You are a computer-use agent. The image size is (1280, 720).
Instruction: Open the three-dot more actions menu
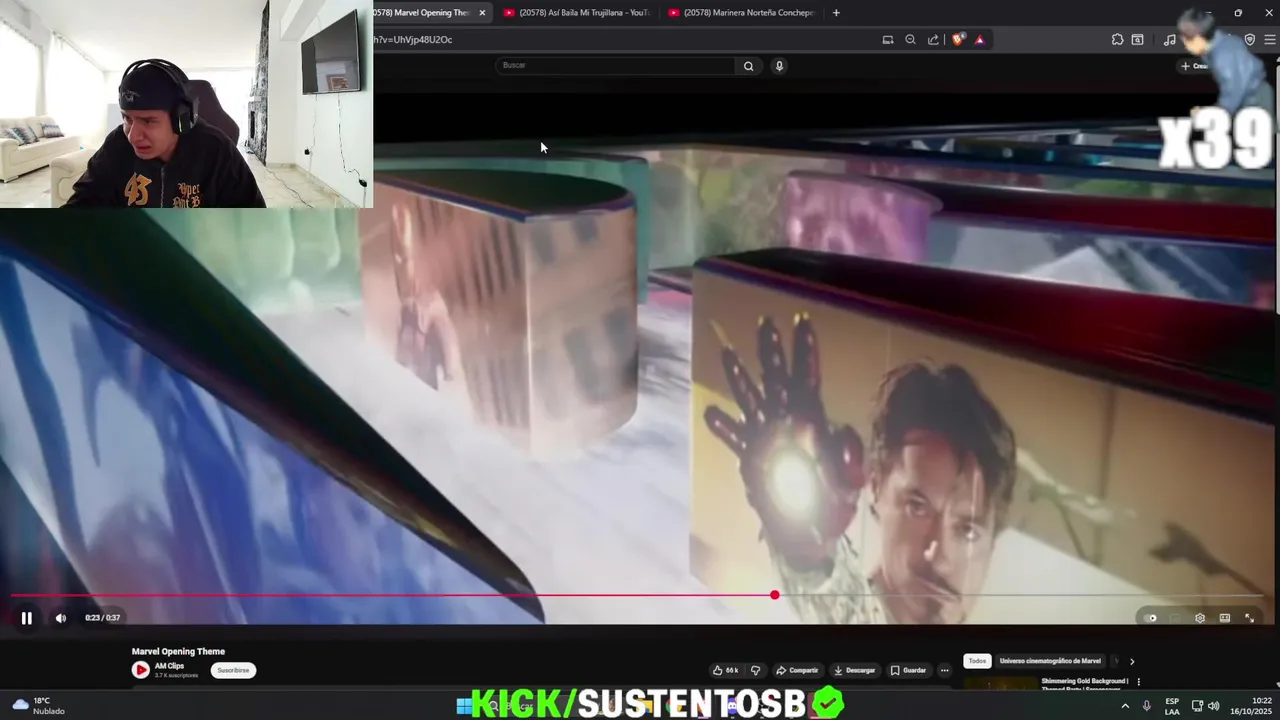coord(944,670)
